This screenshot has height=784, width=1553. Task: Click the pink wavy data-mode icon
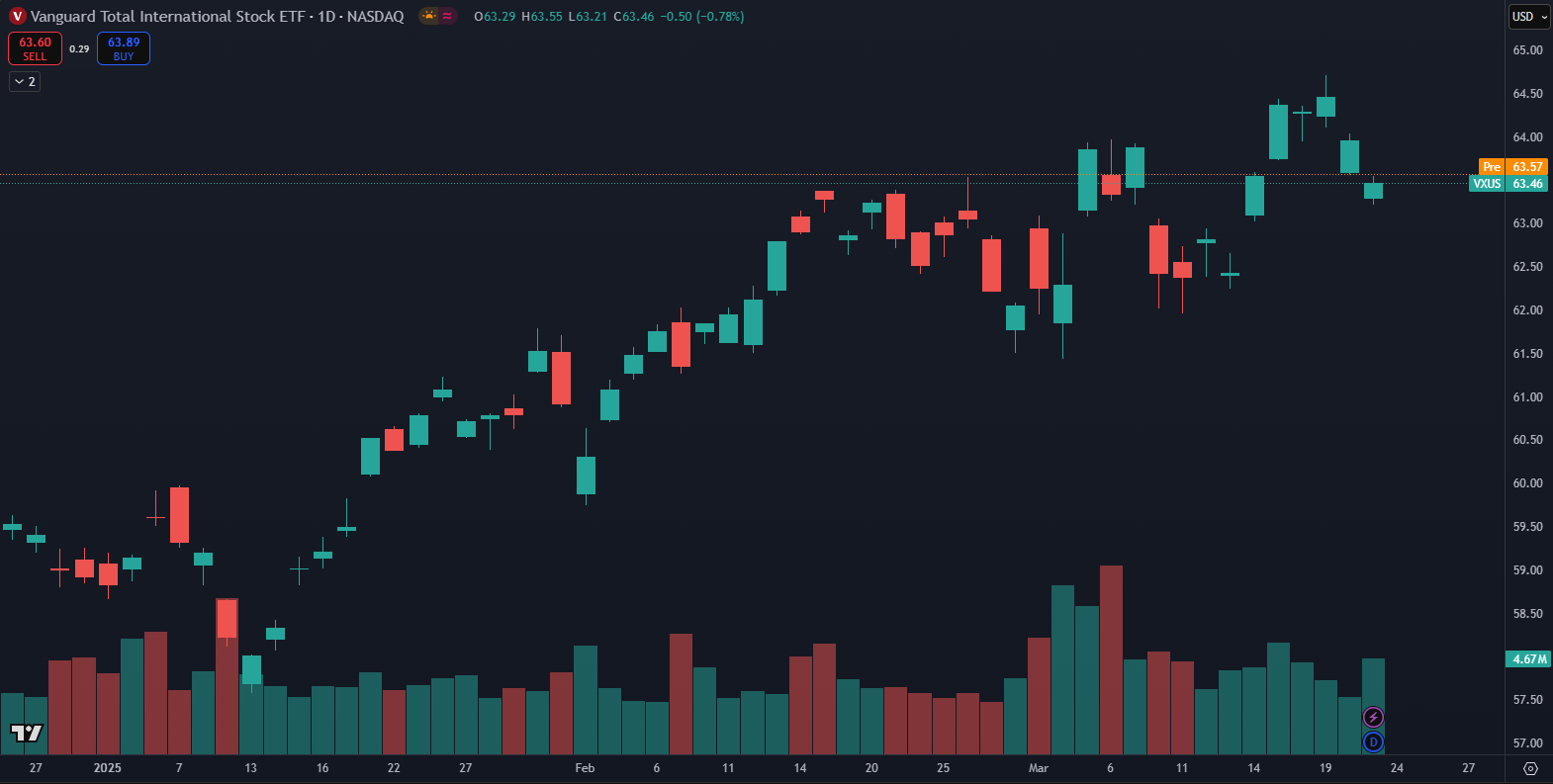click(x=447, y=16)
